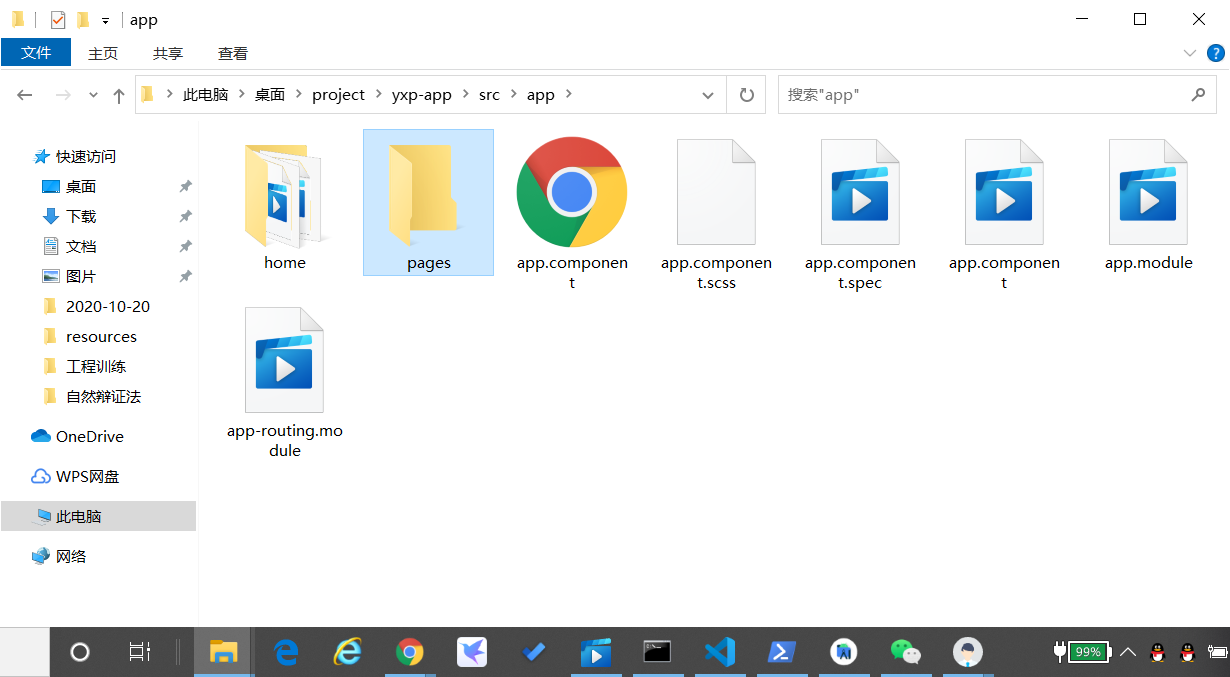Select 下载 in the navigation pane

coord(81,216)
